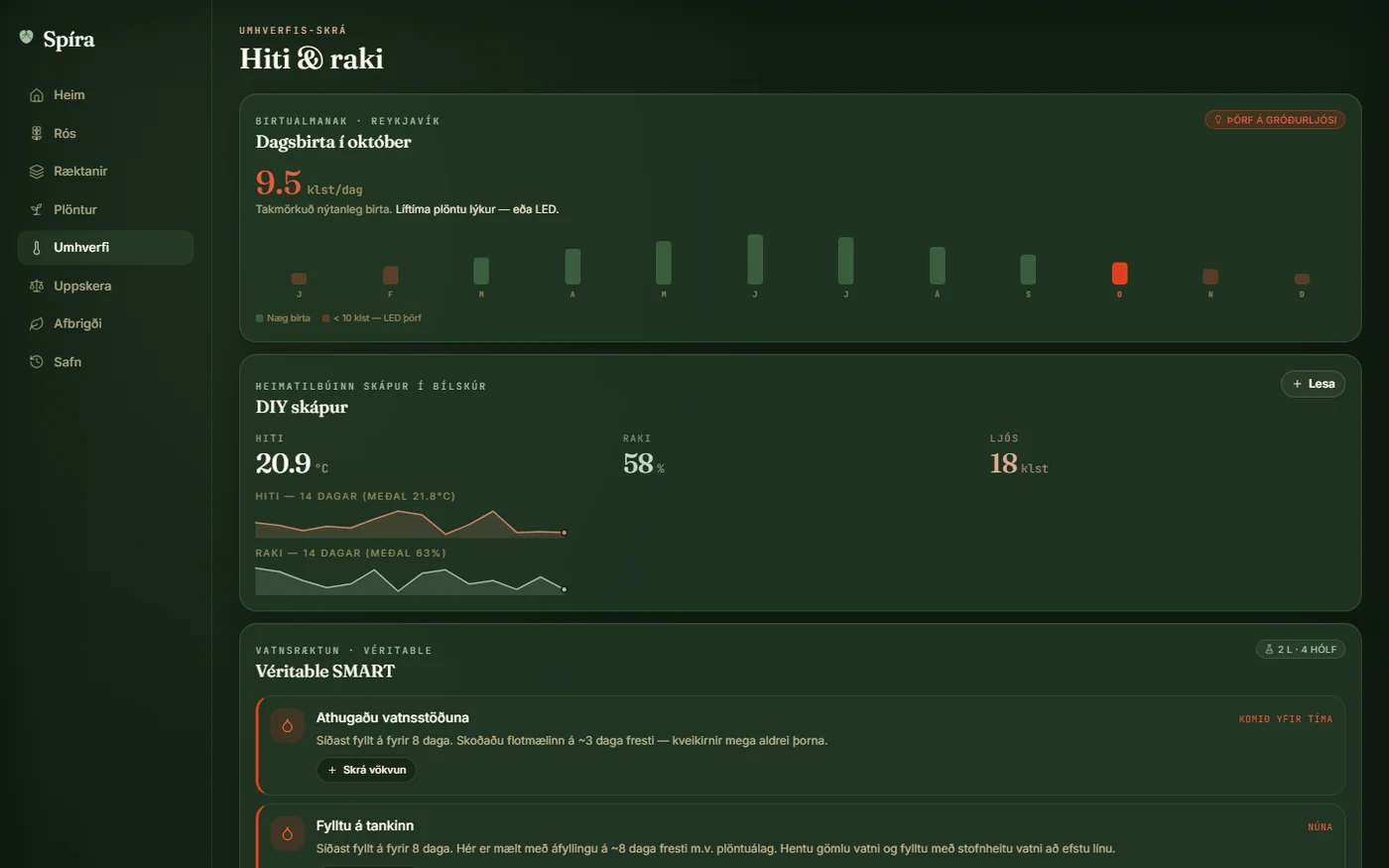Click the 9.5 klst/dag value
Viewport: 1389px width, 868px height.
click(x=309, y=183)
